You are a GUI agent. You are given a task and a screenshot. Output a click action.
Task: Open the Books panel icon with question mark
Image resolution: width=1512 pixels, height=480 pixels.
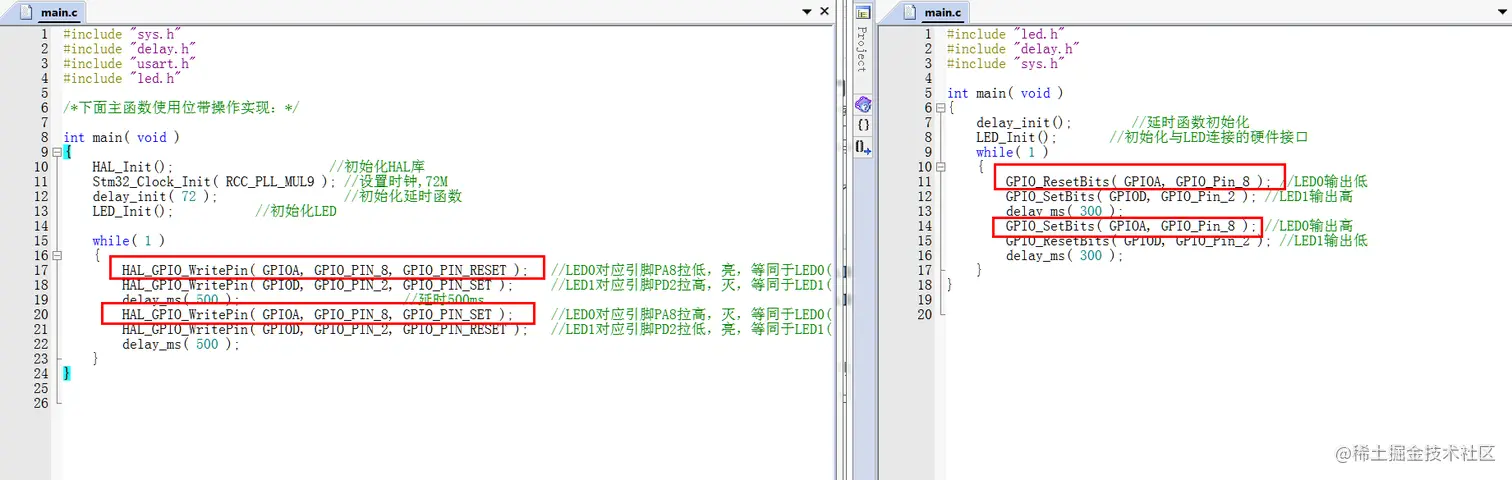coord(863,104)
